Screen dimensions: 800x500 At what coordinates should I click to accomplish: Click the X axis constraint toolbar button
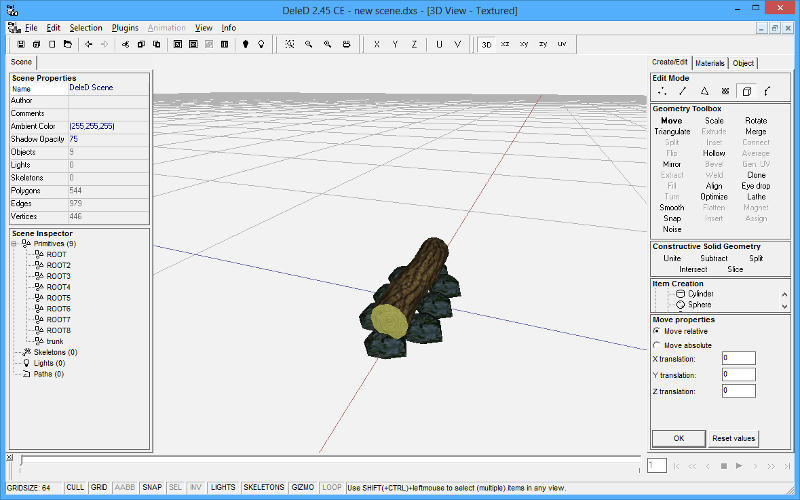coord(377,44)
